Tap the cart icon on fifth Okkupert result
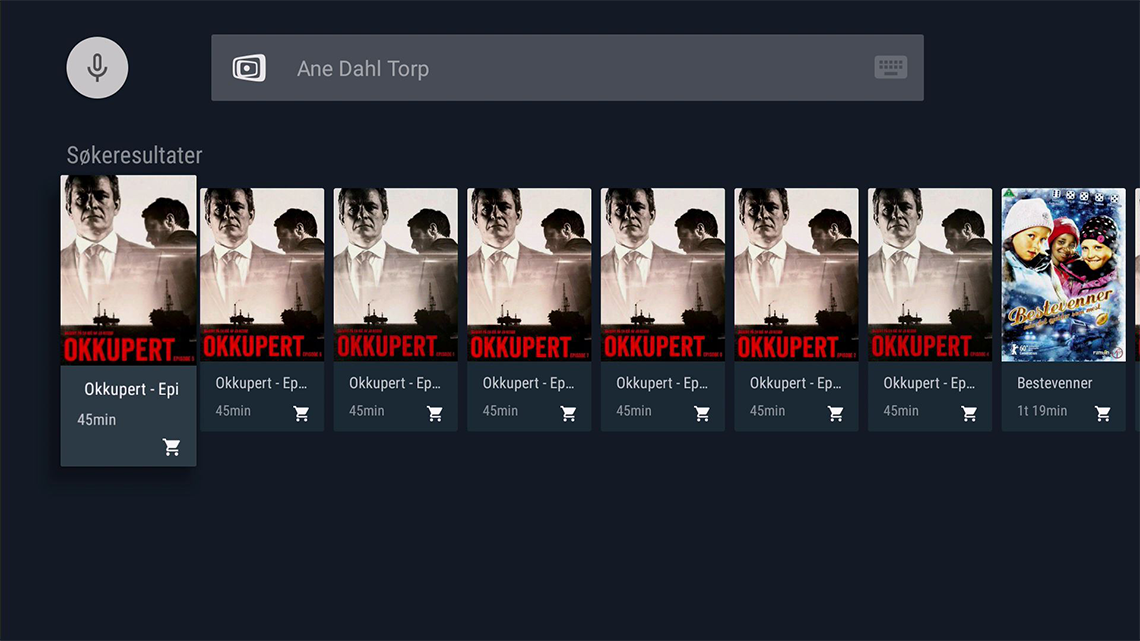 click(702, 413)
